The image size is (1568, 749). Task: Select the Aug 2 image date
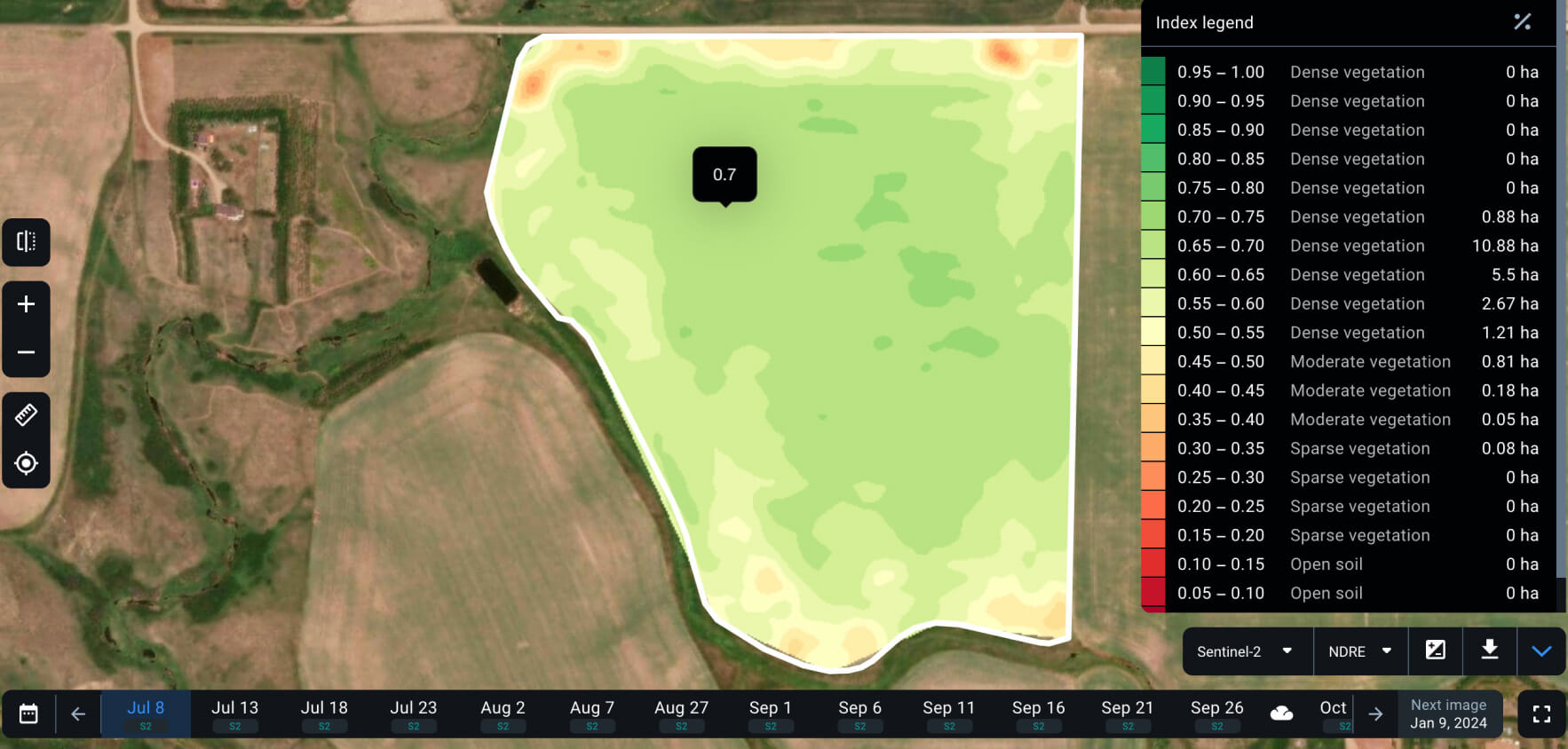503,714
